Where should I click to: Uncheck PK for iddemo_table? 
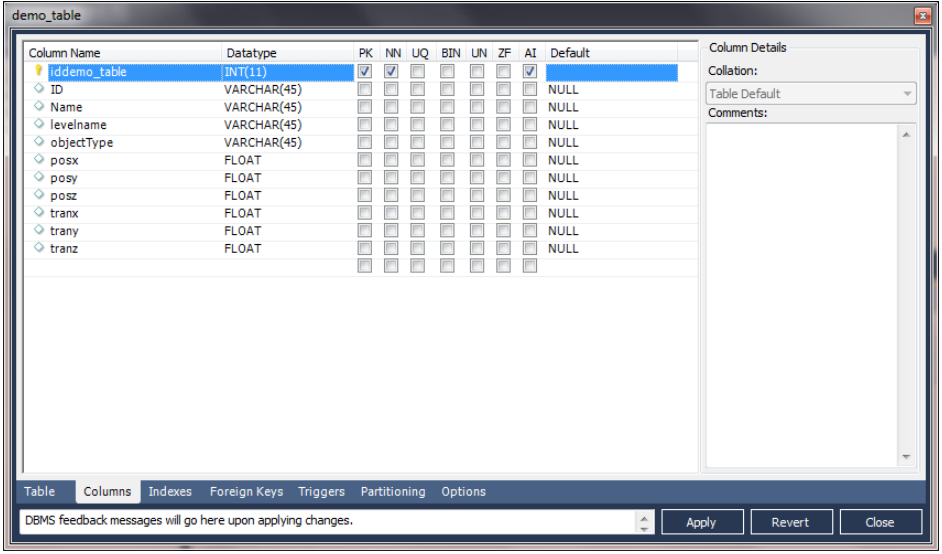365,72
